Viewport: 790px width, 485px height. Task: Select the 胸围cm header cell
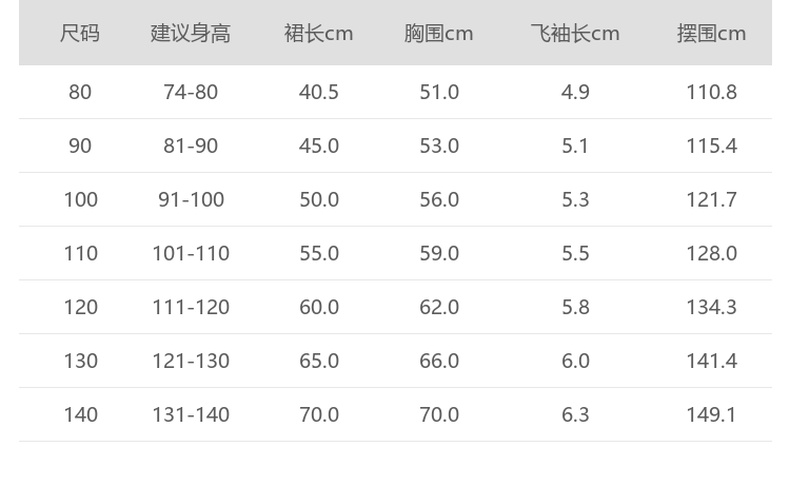click(439, 34)
